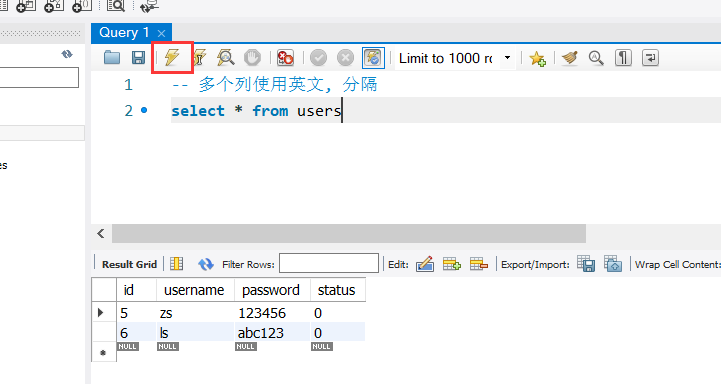Open the Limit to 1000 rows dropdown

point(507,58)
